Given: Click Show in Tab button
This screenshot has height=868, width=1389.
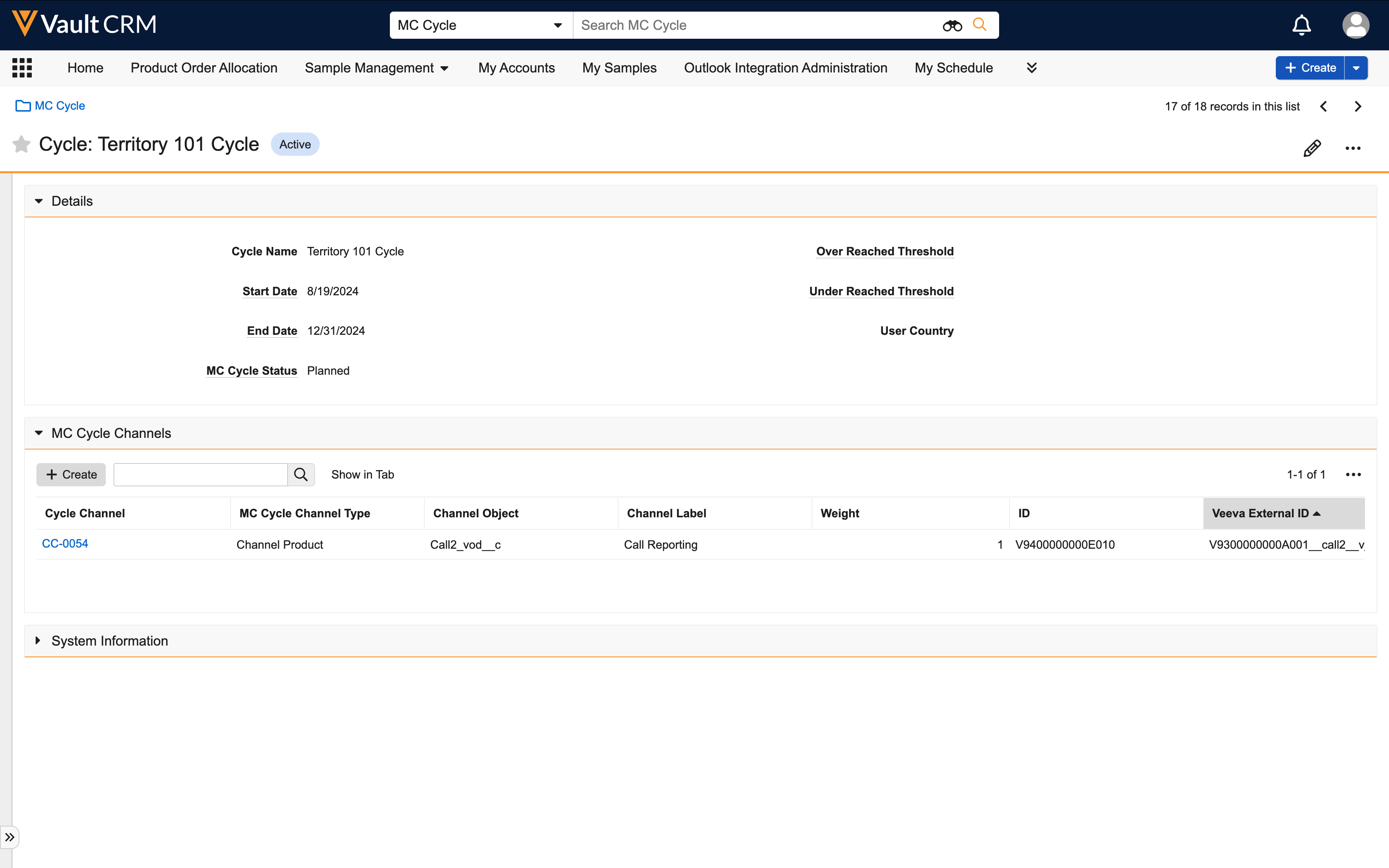Looking at the screenshot, I should tap(362, 475).
